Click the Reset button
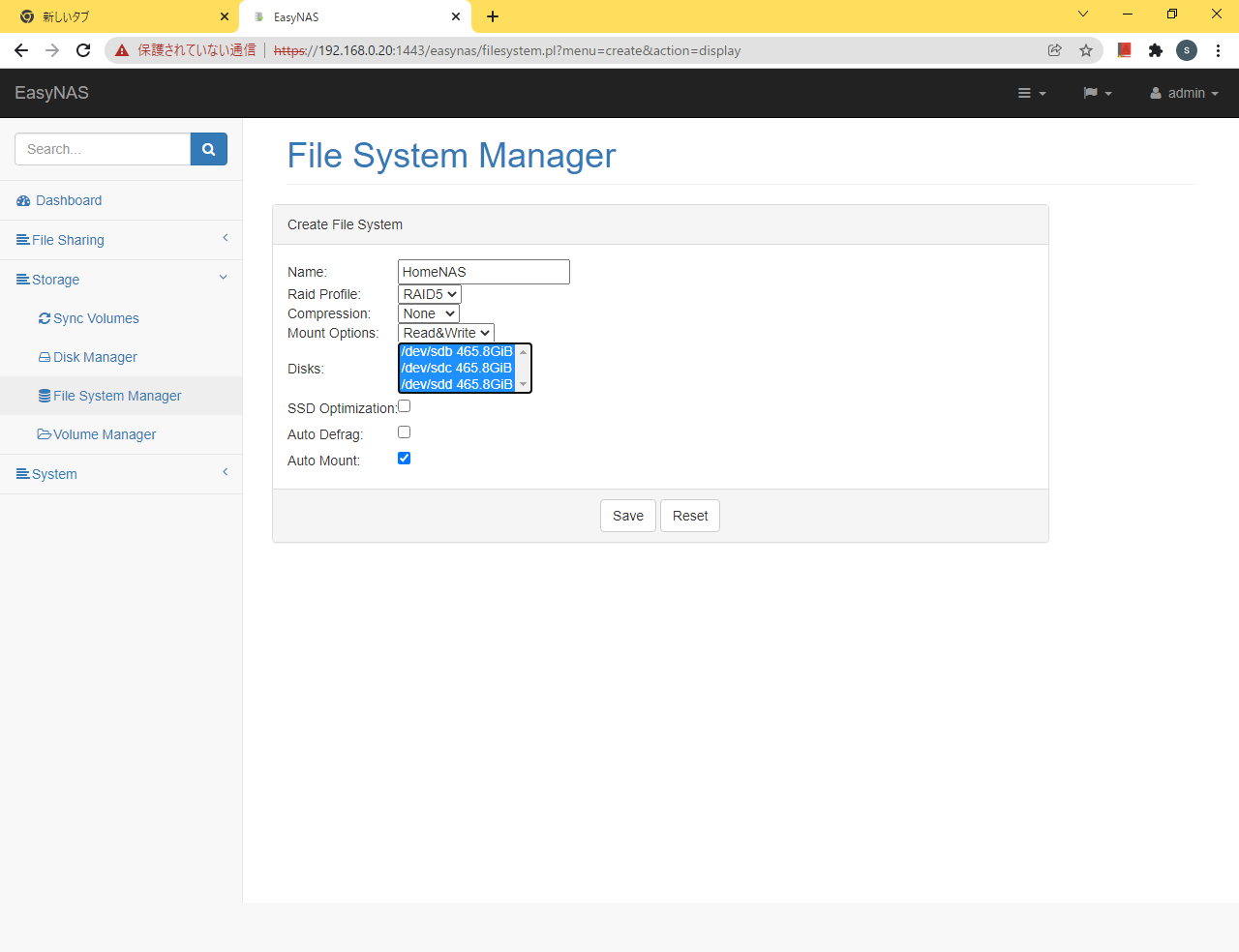This screenshot has height=952, width=1239. pos(690,516)
